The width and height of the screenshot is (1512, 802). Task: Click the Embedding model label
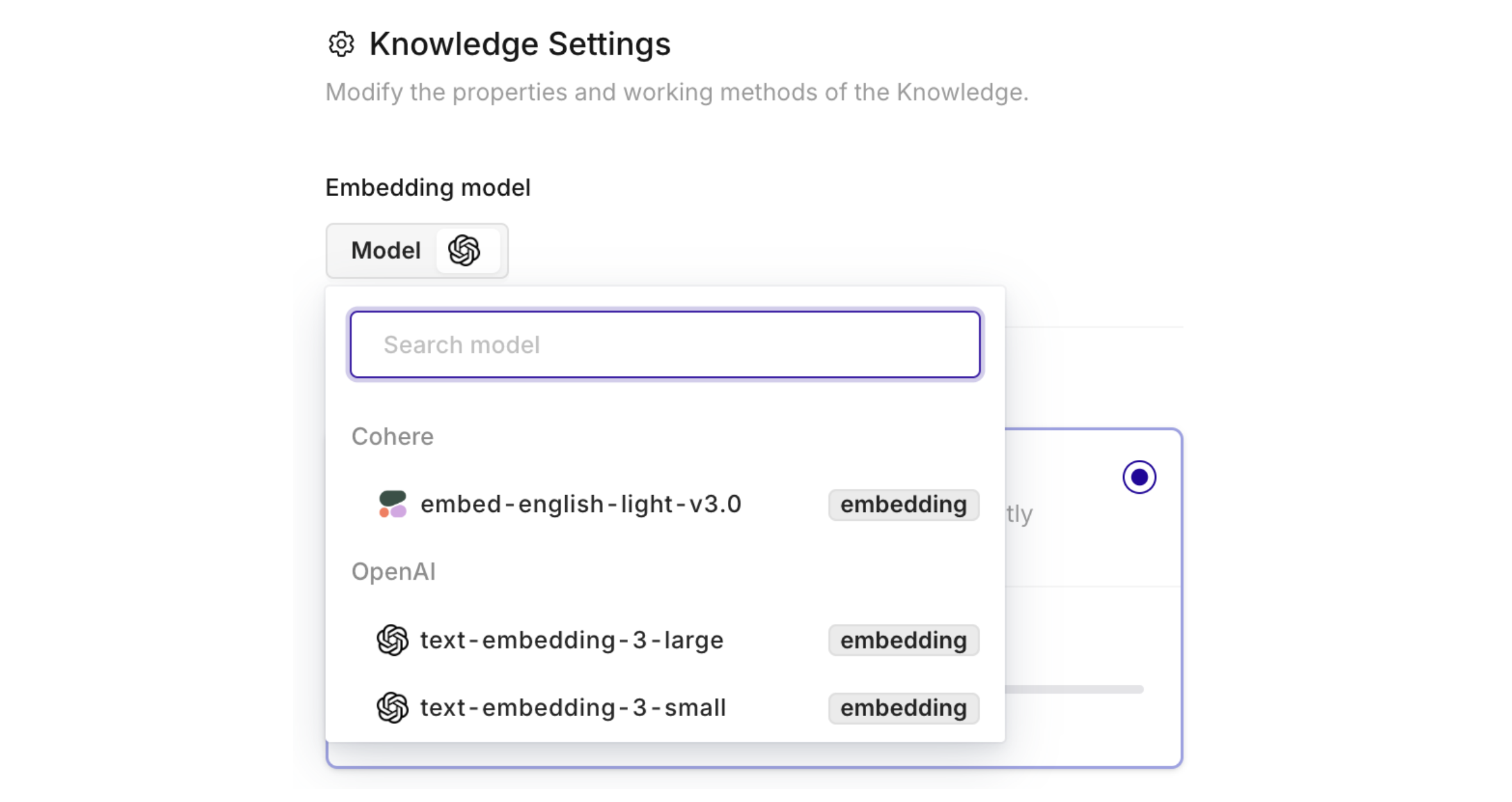click(x=428, y=188)
